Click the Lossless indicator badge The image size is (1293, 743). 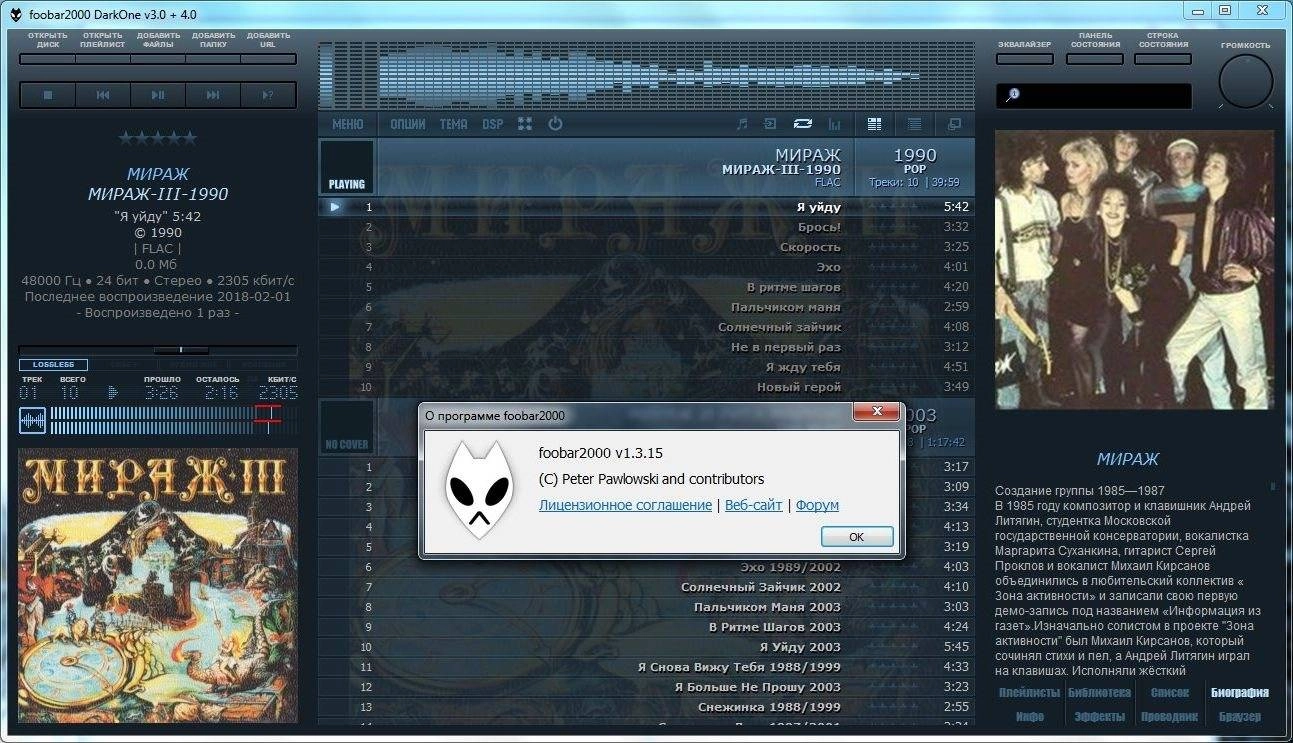pos(53,365)
